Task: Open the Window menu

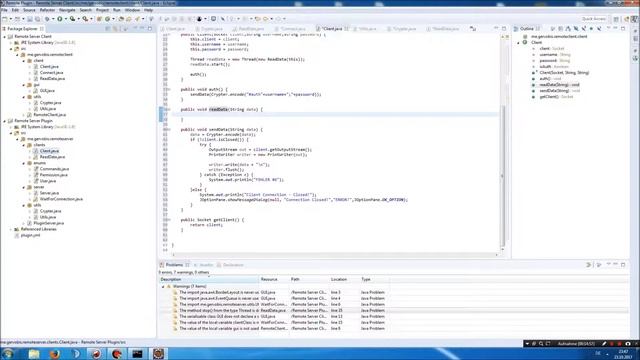Action: tap(132, 10)
